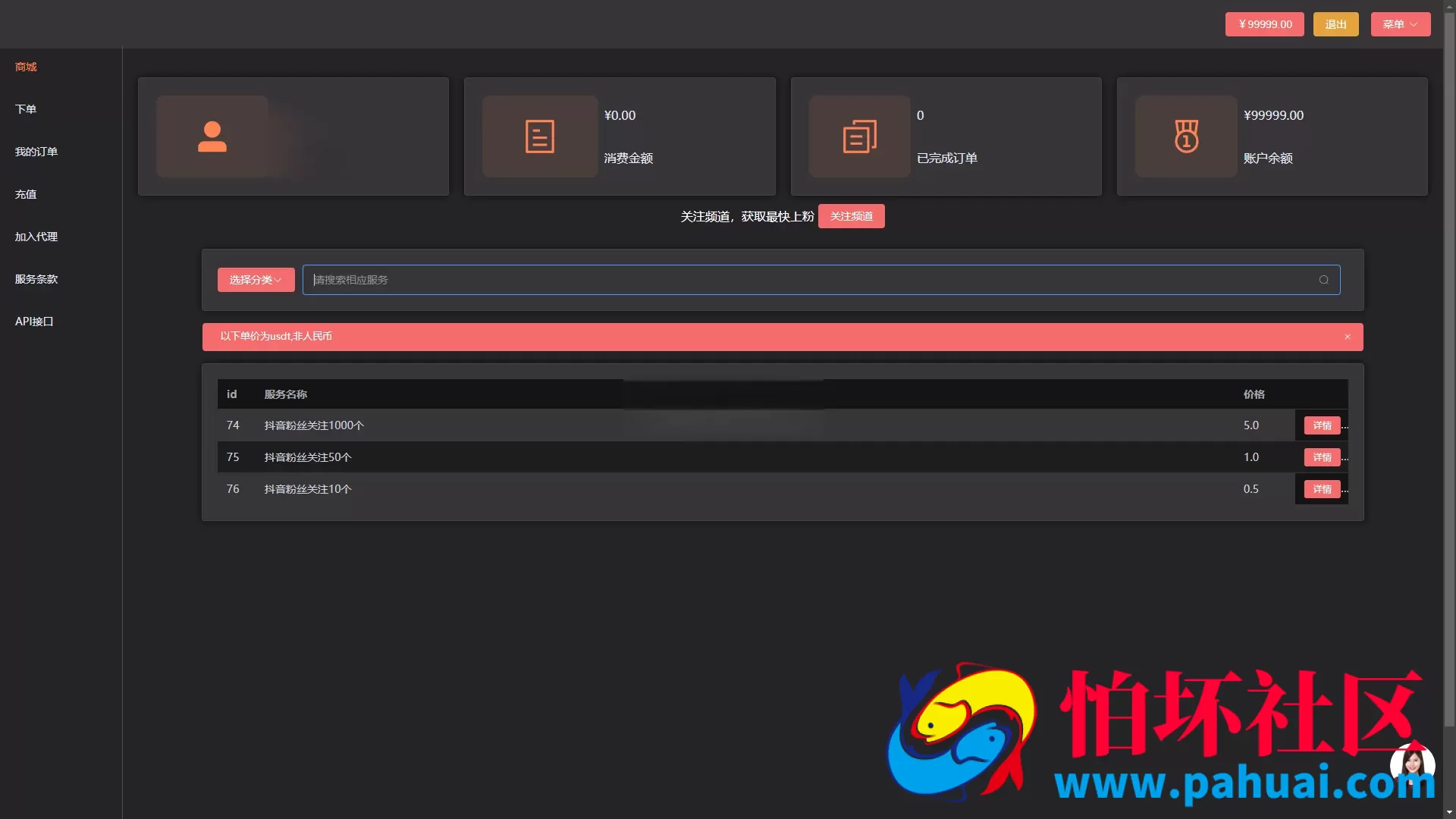Open 下单 in the sidebar
1456x819 pixels.
coord(26,109)
